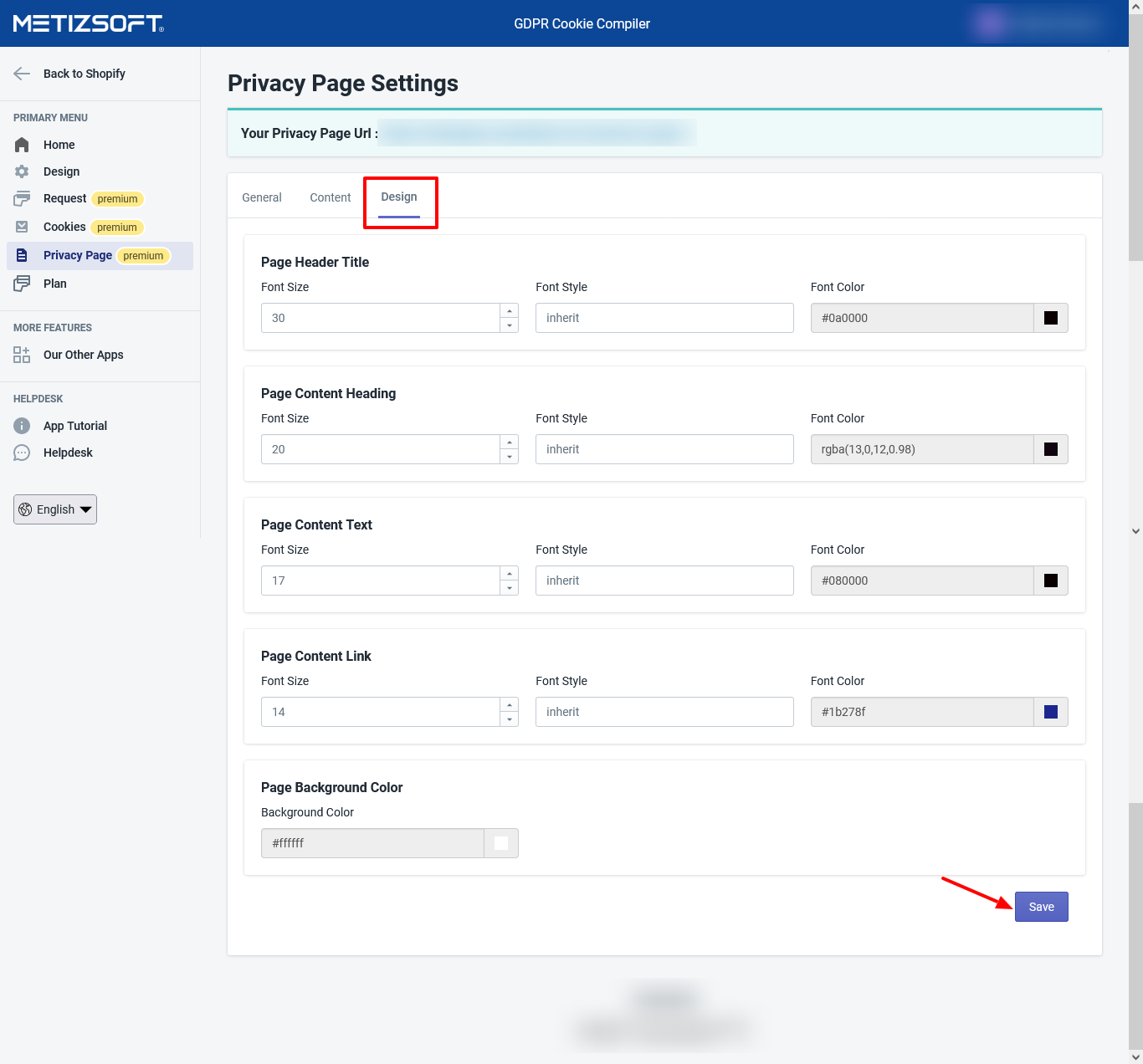Open the Helpdesk chat bubble icon
This screenshot has height=1064, width=1143.
click(22, 453)
